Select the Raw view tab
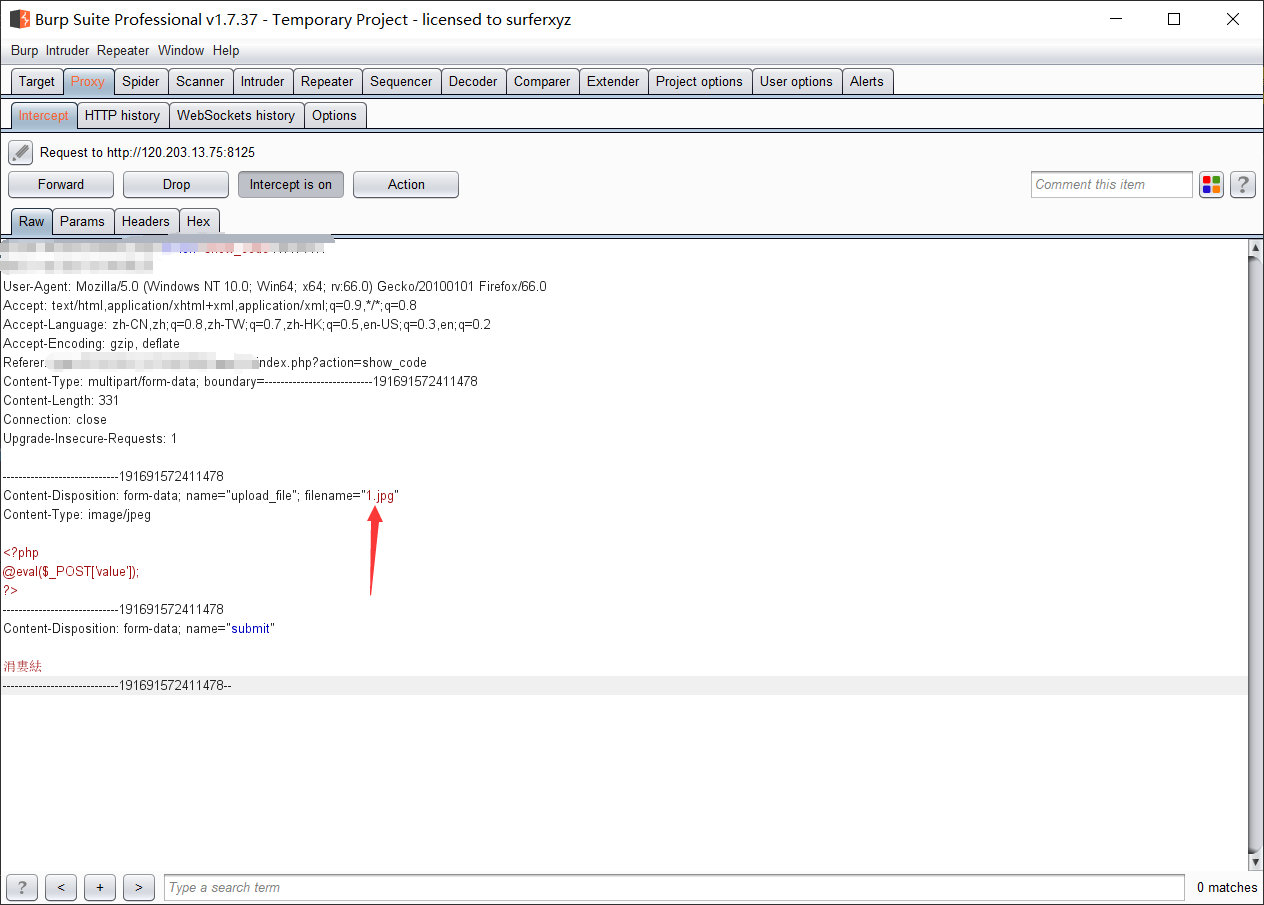 32,222
